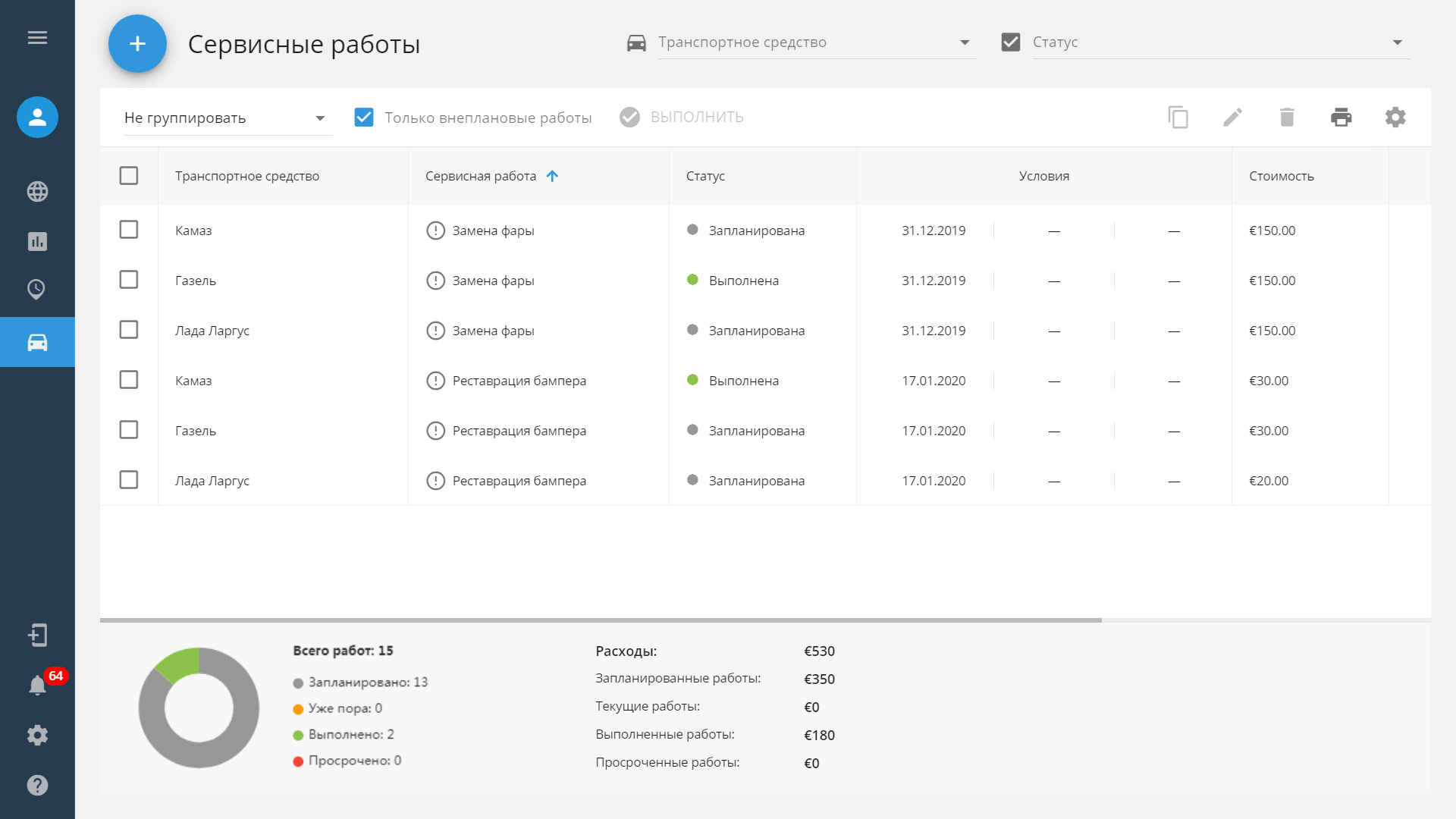The width and height of the screenshot is (1456, 819).
Task: Click the Уже пора: 0 legend entry
Action: click(338, 708)
